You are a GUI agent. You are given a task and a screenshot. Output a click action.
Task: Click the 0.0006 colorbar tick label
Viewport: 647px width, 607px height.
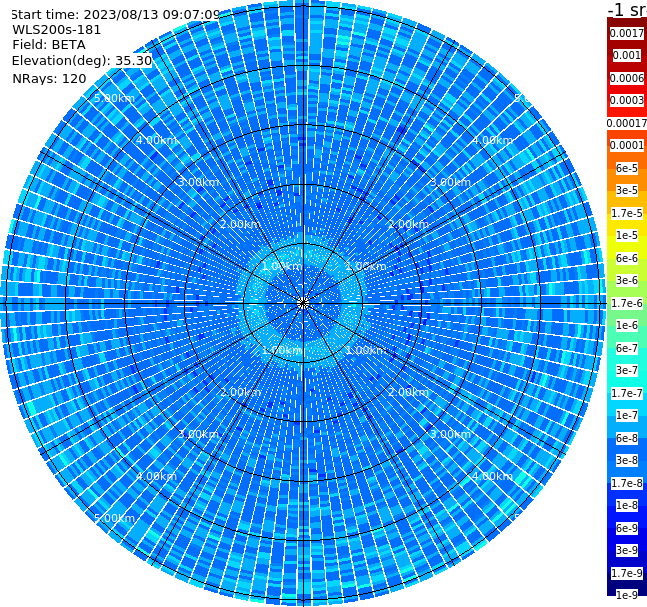(627, 78)
